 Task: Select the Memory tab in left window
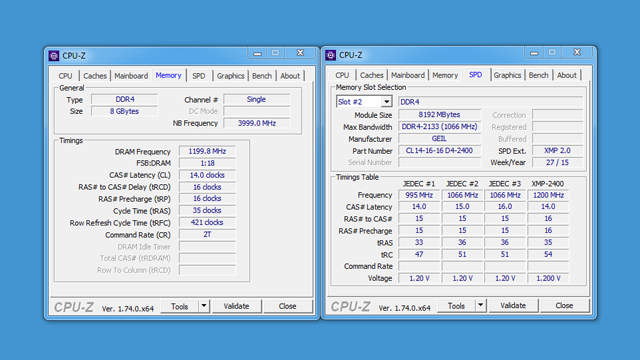coord(168,75)
